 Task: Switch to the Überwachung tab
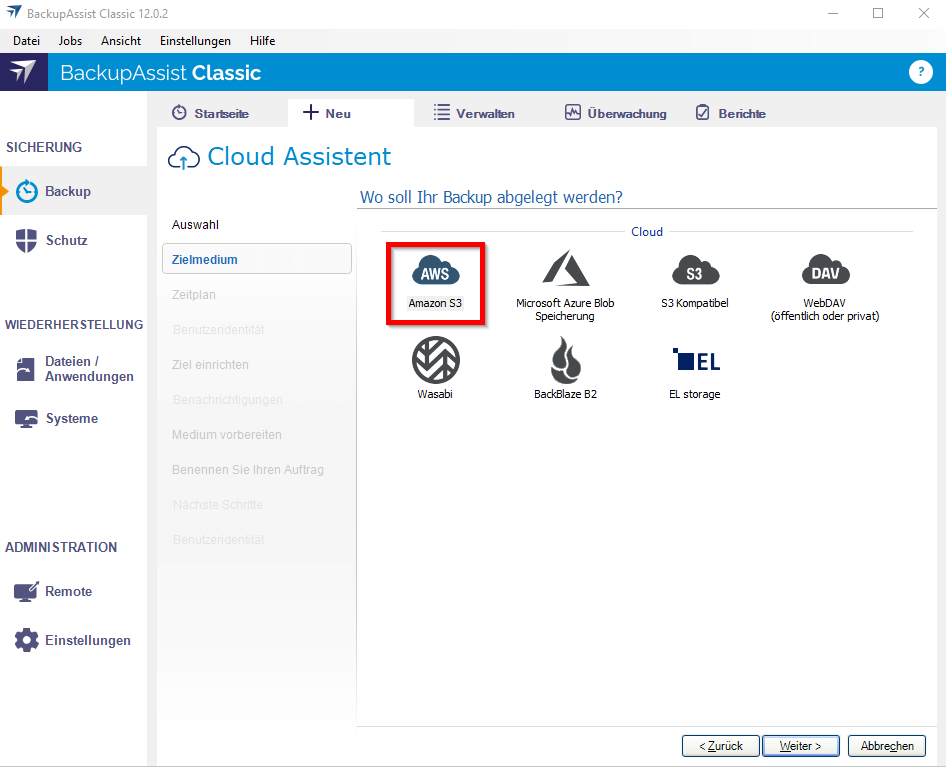pyautogui.click(x=615, y=113)
